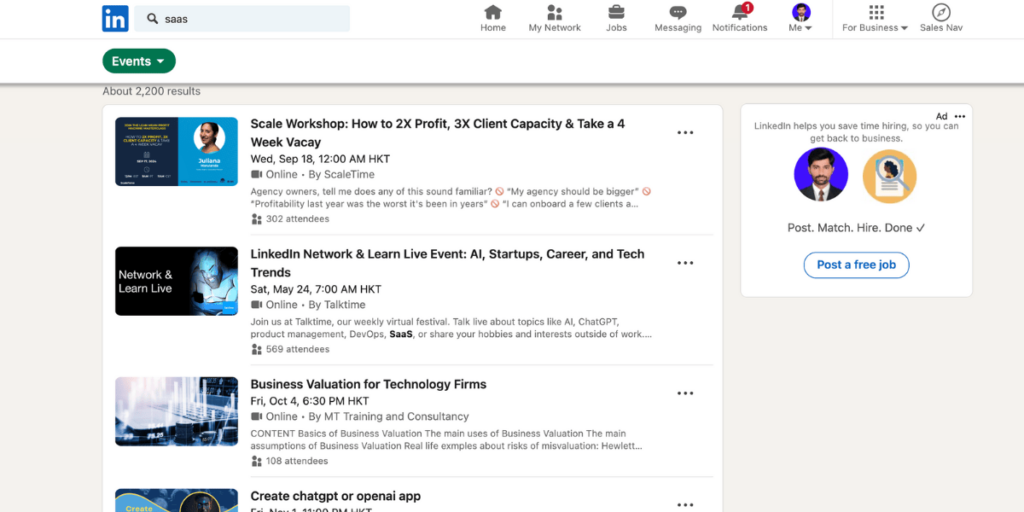Open LinkedIn Network & Learn Live Event title
This screenshot has height=512, width=1024.
[x=447, y=263]
